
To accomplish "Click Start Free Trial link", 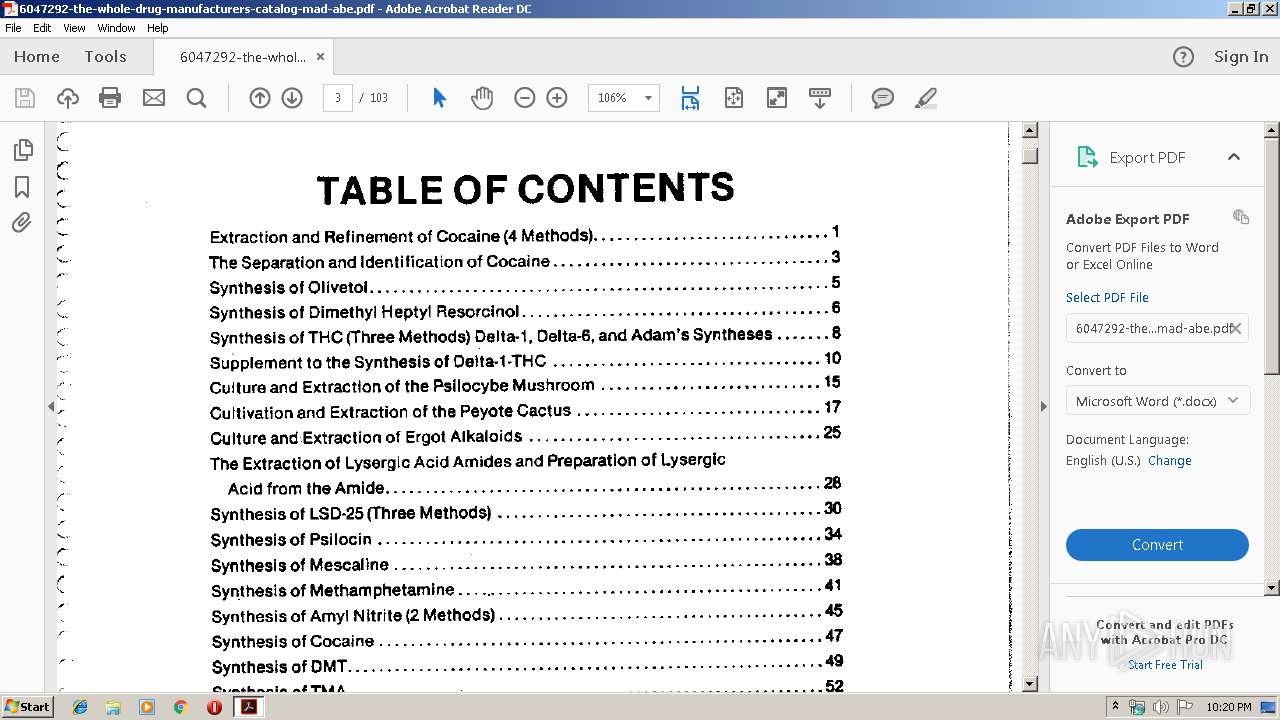I will (x=1165, y=665).
